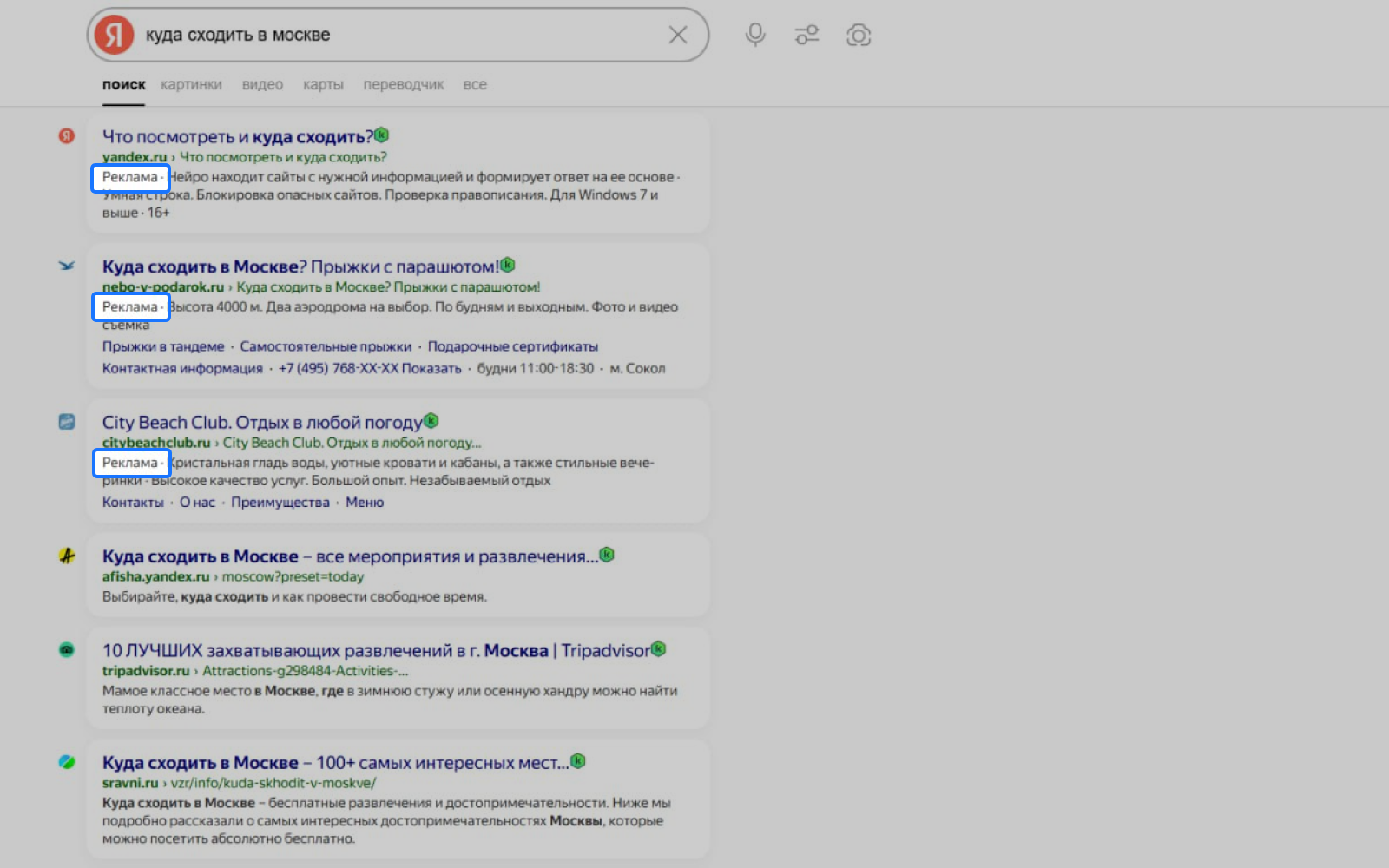Expand the все services menu
Viewport: 1389px width, 868px height.
(475, 84)
